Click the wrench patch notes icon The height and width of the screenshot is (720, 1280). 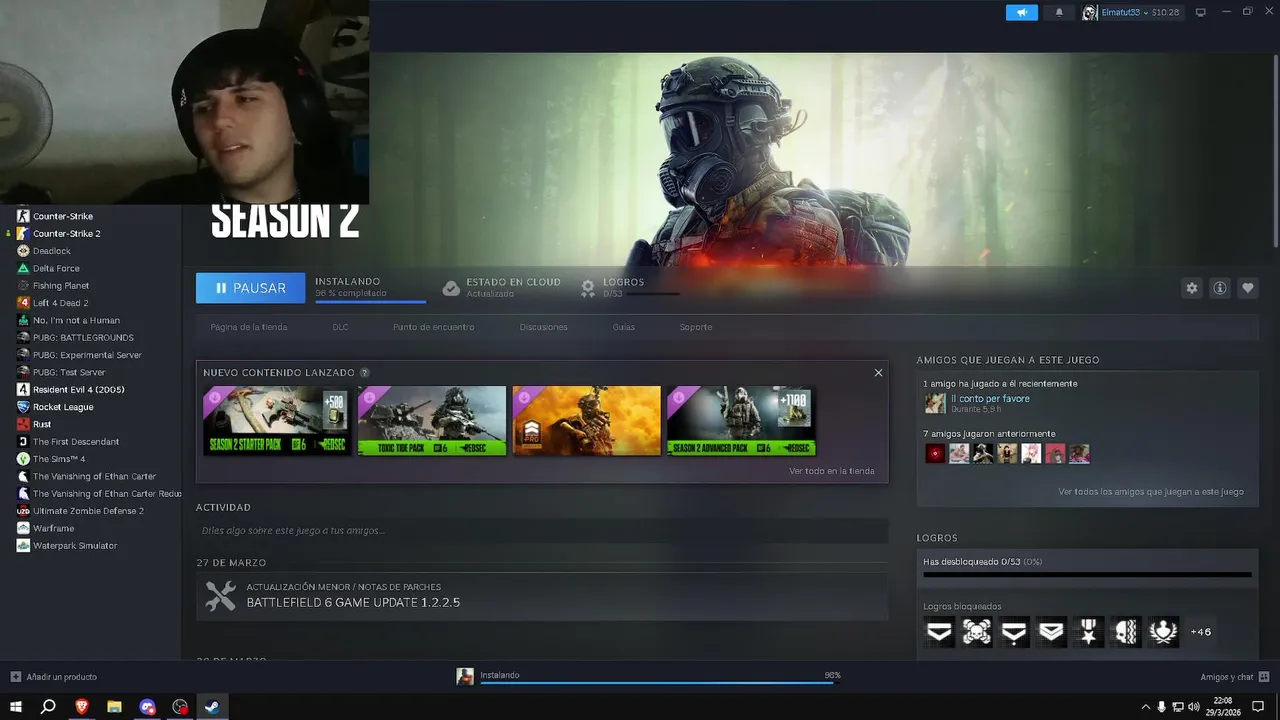[220, 596]
